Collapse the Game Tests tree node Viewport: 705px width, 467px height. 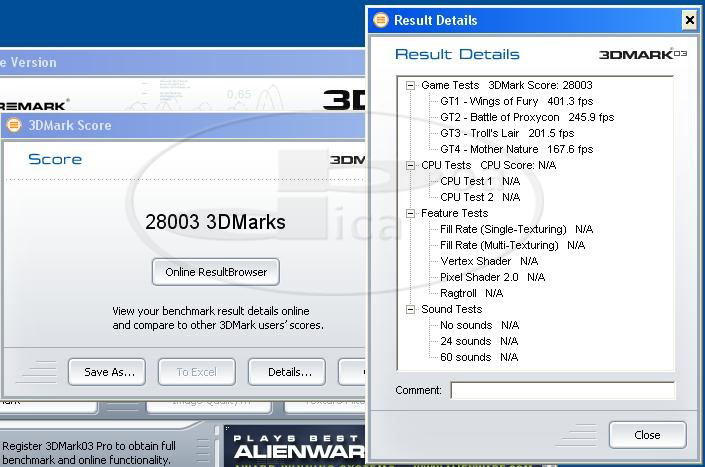[410, 86]
